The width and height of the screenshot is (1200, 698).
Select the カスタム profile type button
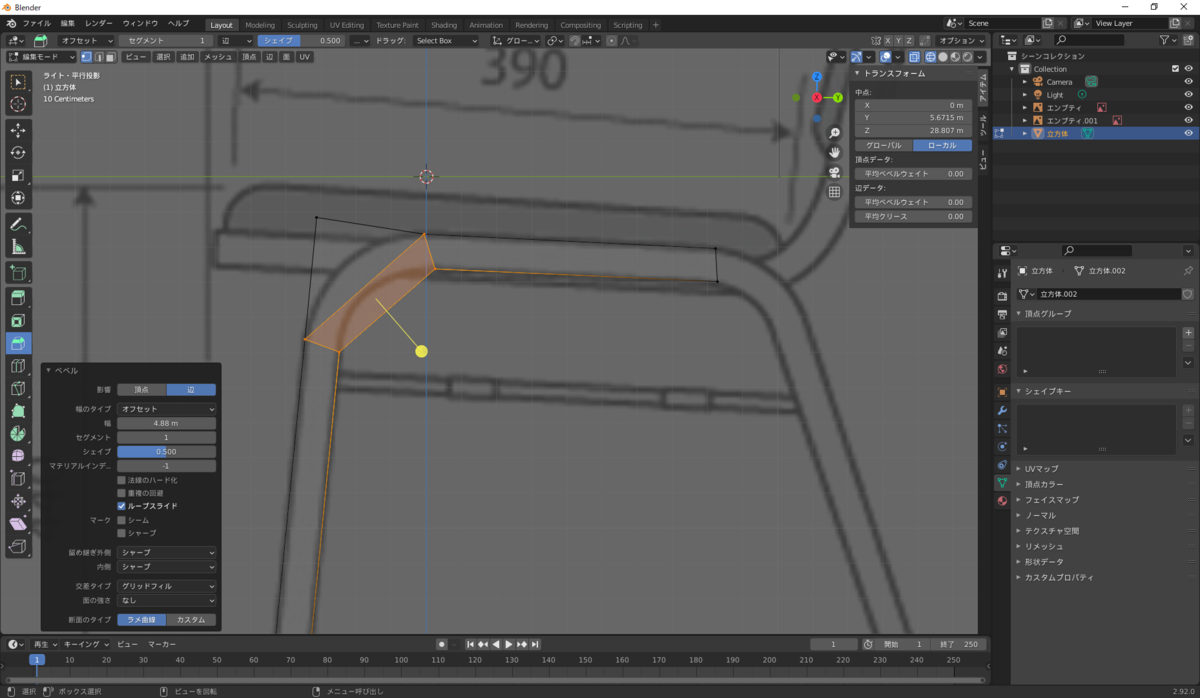point(191,619)
